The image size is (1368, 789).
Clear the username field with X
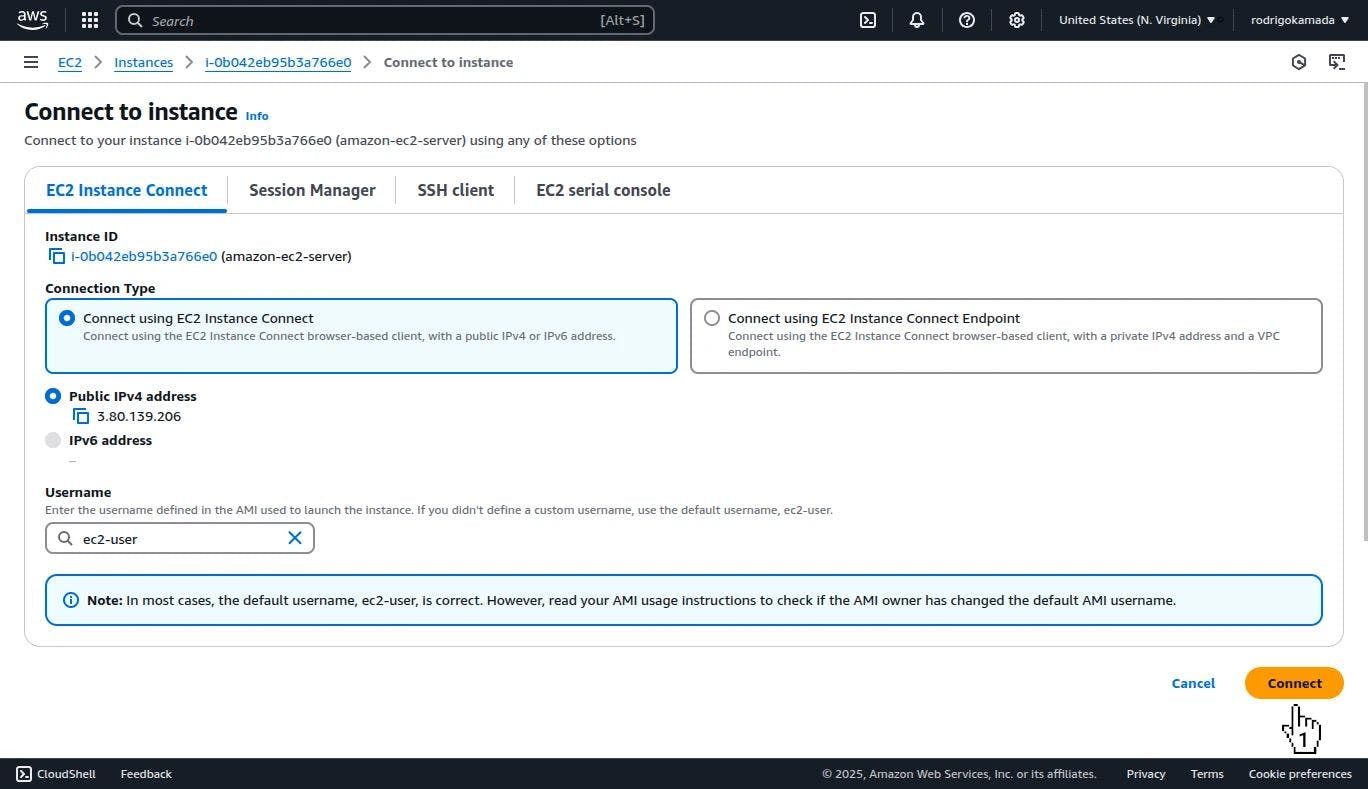click(x=295, y=538)
